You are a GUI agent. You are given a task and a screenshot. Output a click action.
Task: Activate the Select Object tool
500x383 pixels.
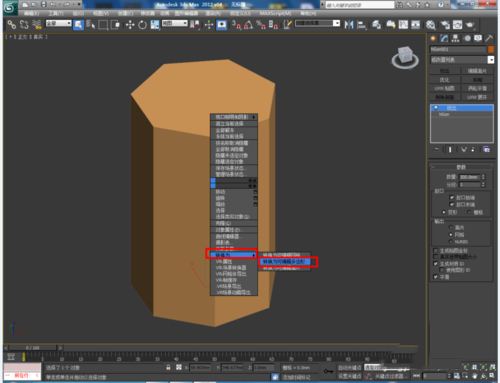click(78, 24)
